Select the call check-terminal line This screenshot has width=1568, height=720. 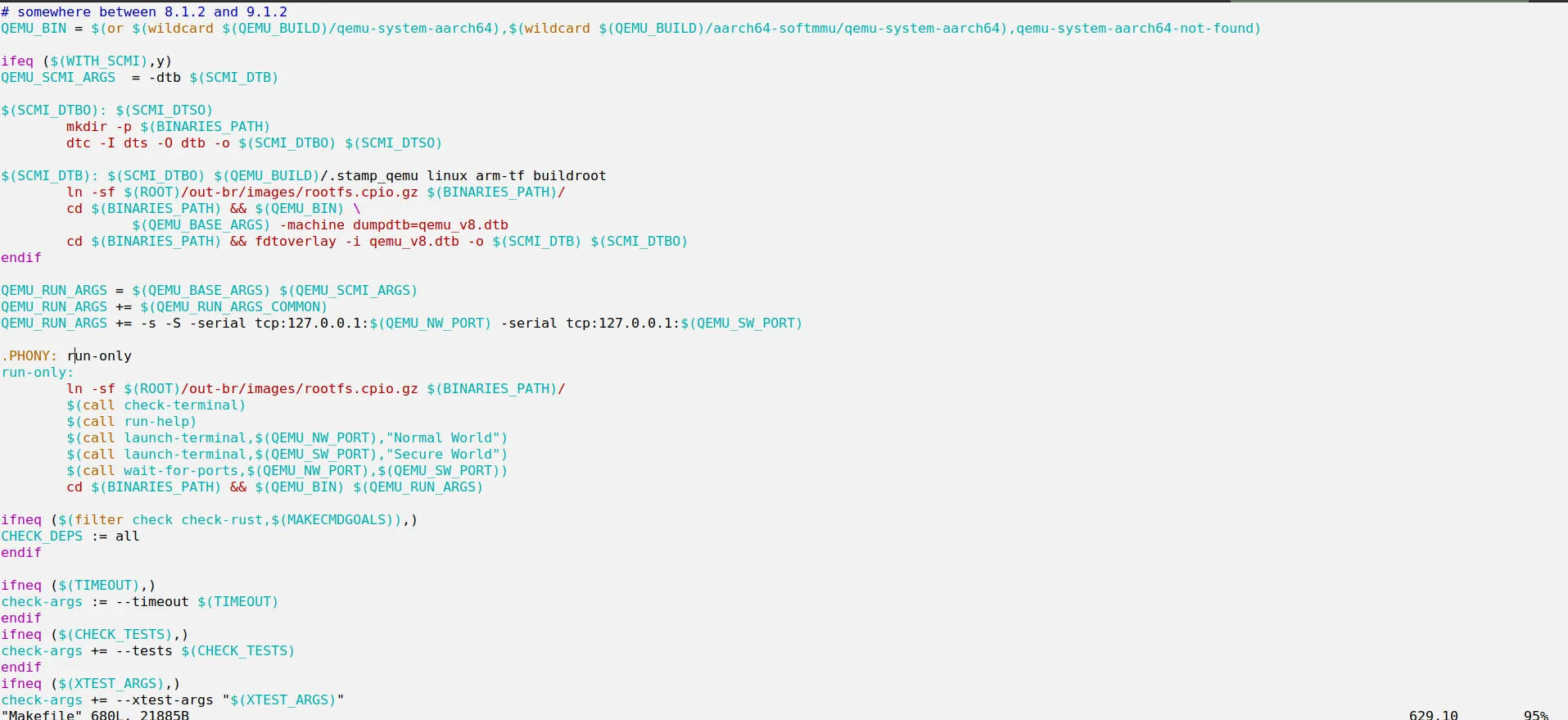(156, 405)
